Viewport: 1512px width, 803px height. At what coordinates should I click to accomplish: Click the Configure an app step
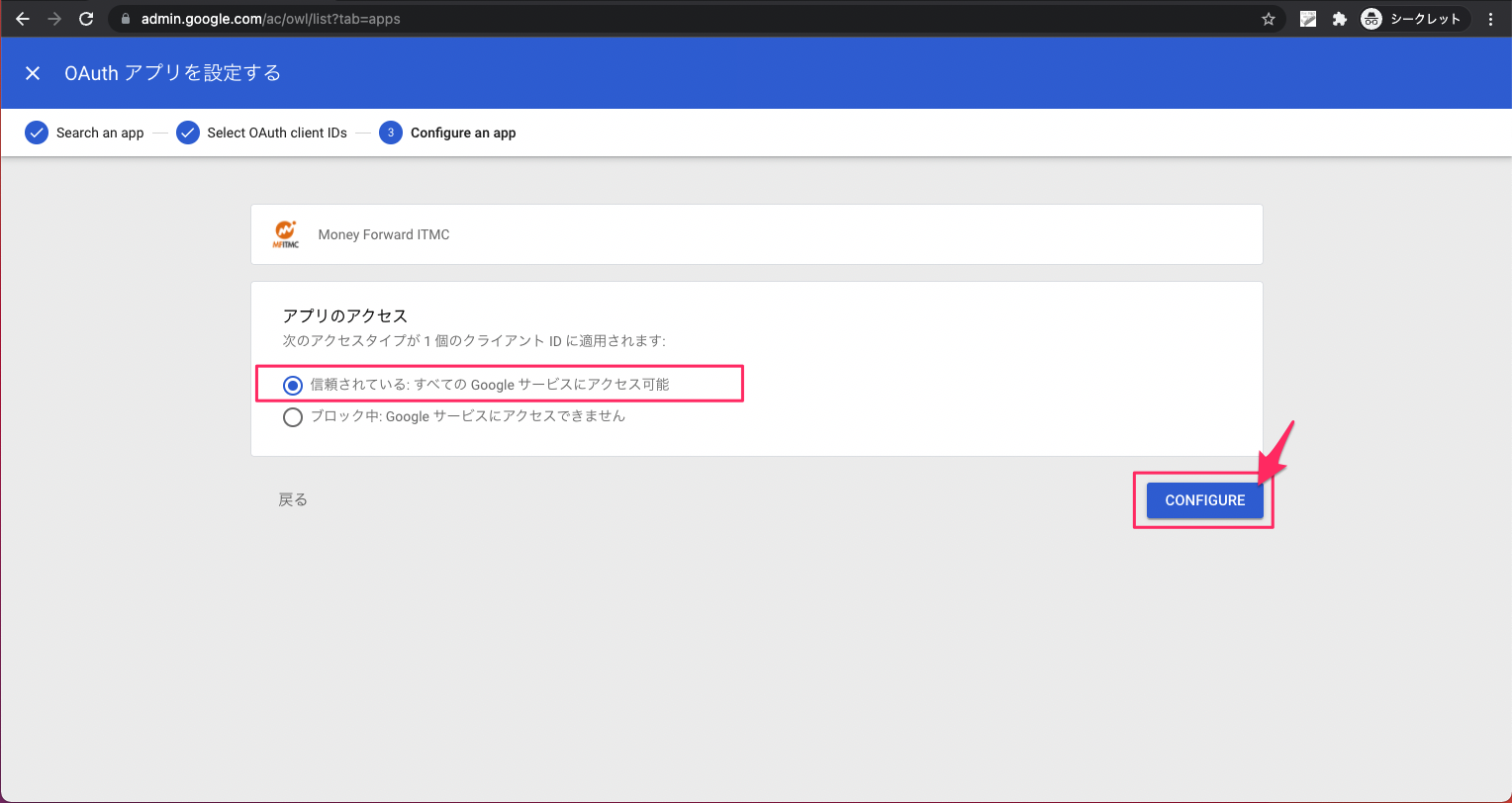[447, 133]
